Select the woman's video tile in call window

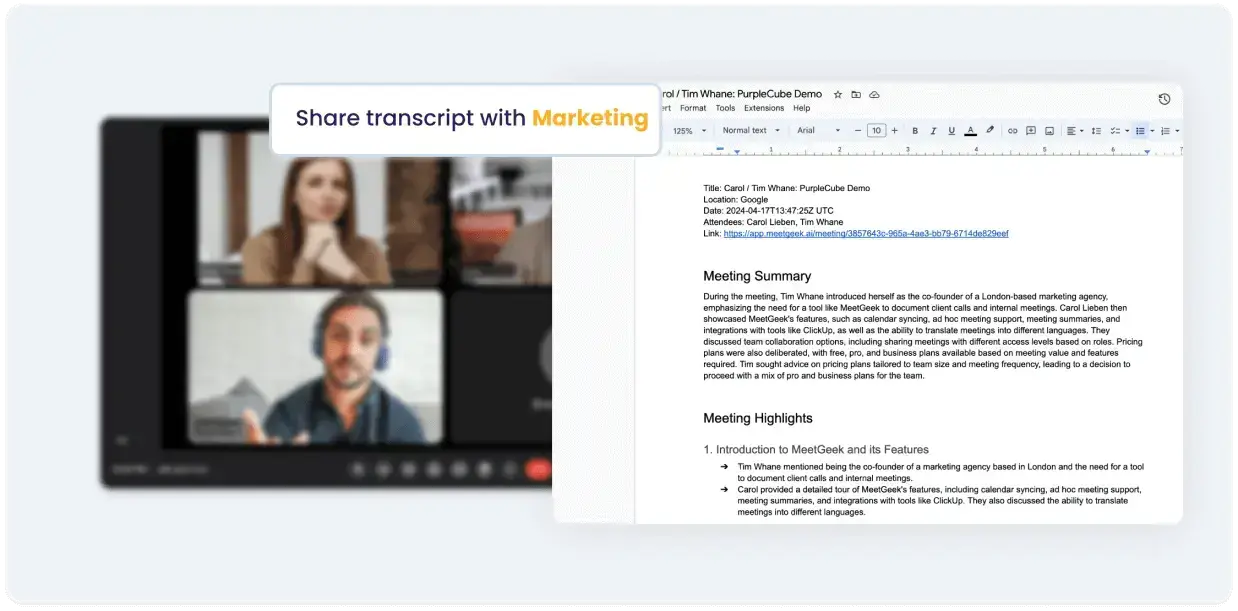click(x=318, y=207)
